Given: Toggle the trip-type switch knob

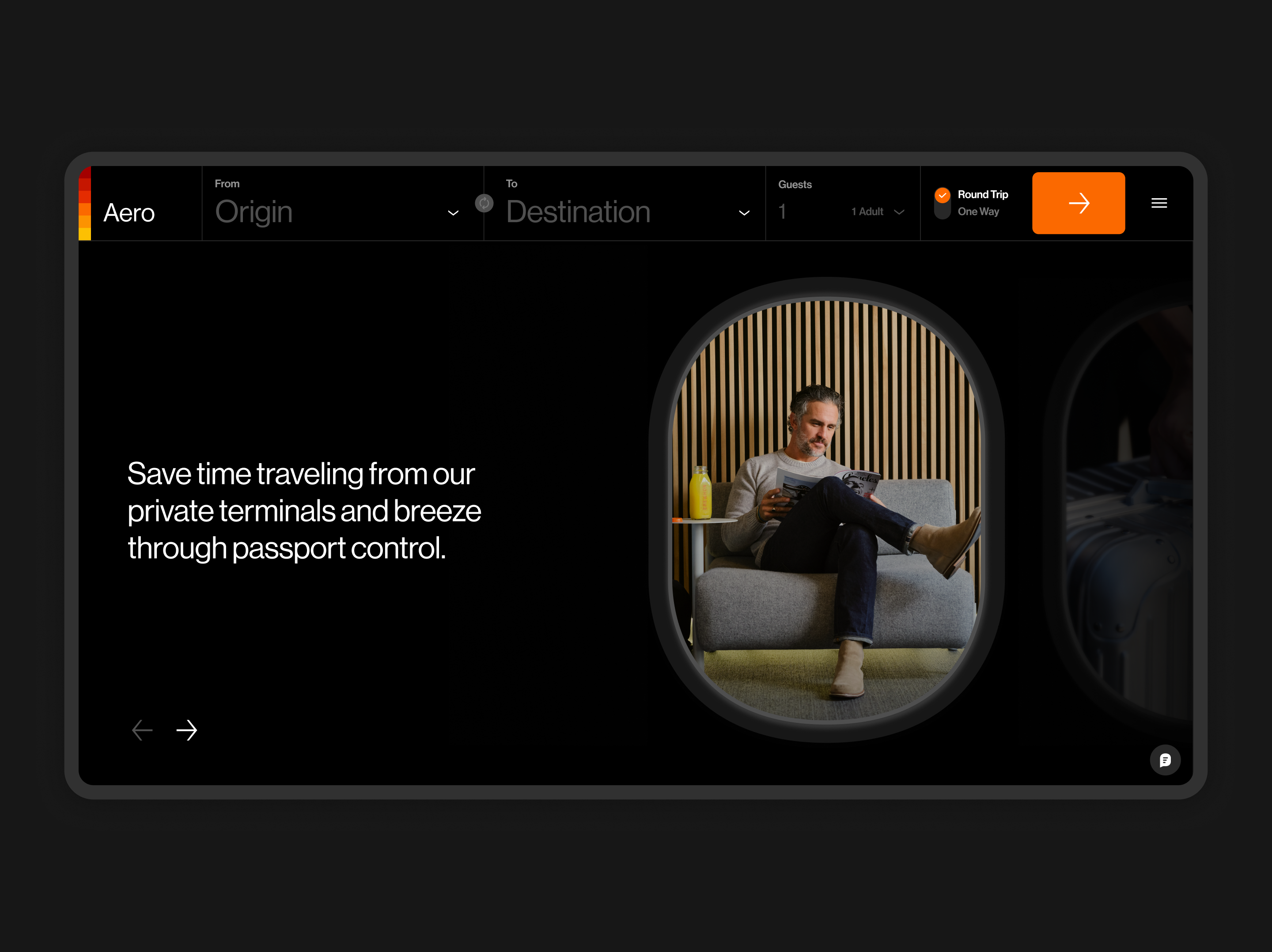Looking at the screenshot, I should [943, 204].
